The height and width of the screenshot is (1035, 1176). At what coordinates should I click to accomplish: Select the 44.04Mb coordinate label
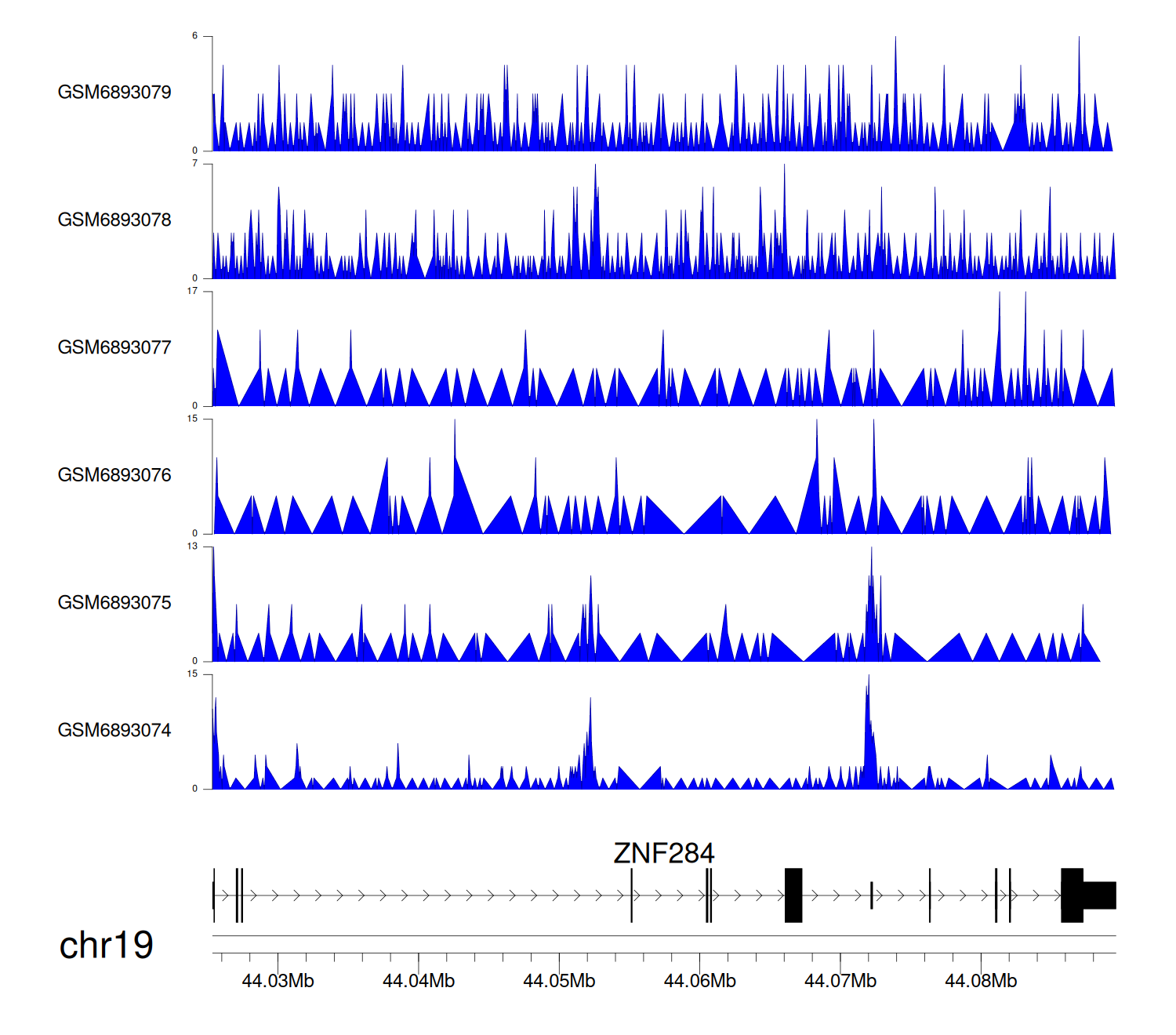[418, 981]
